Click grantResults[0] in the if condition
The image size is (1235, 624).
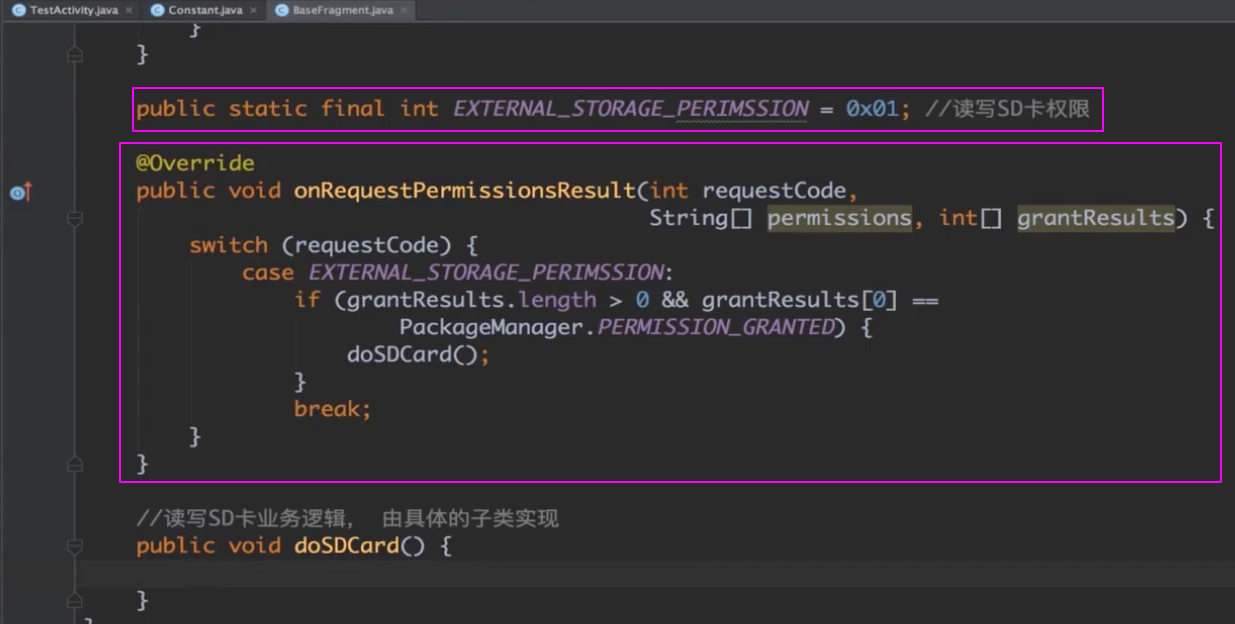pos(800,300)
